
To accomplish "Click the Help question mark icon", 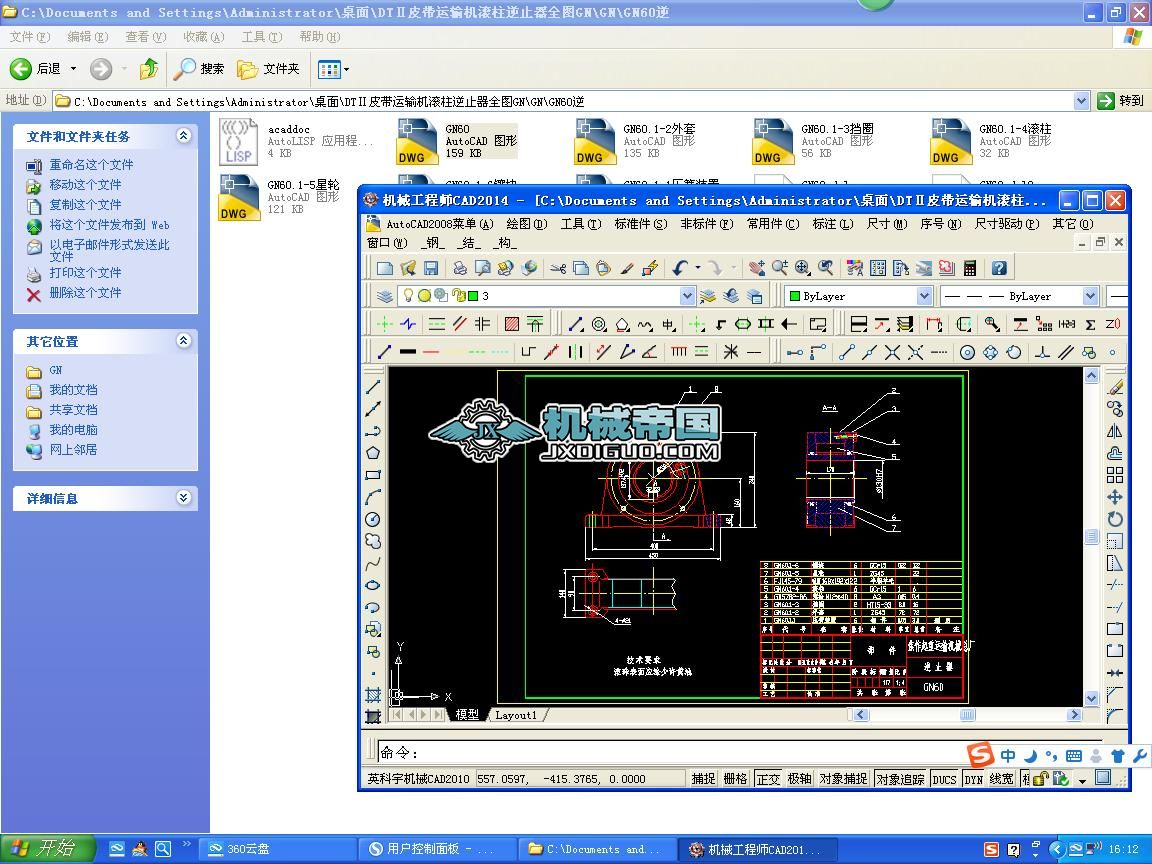I will click(998, 268).
